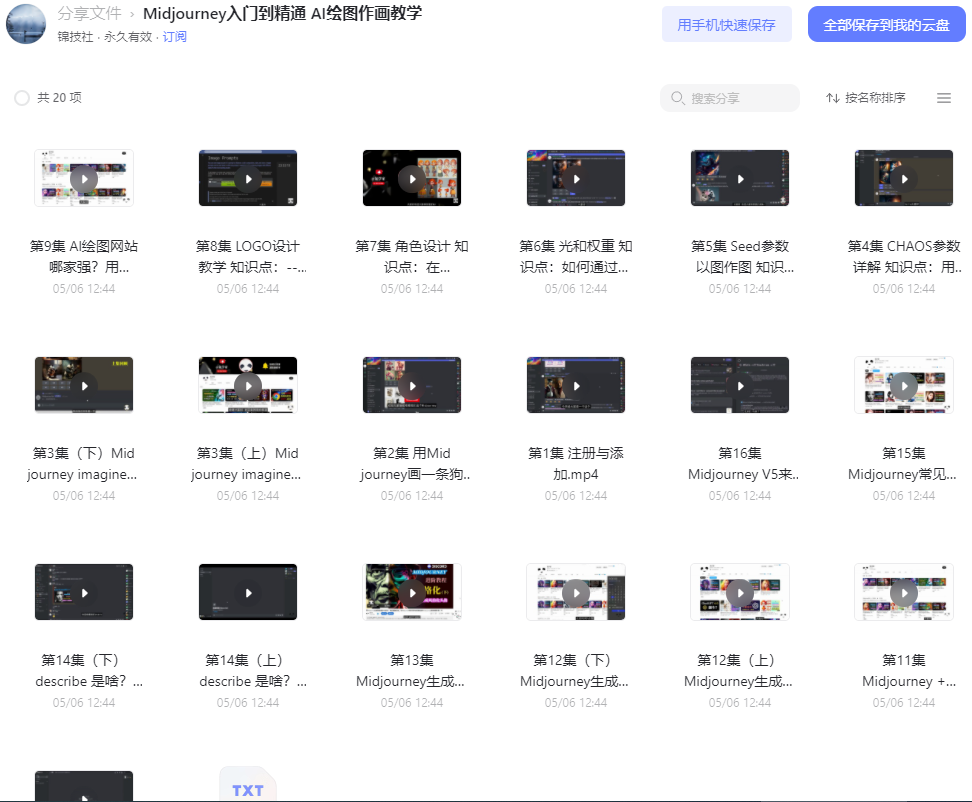Open 第14集(上) describe video thumbnail

(x=248, y=593)
